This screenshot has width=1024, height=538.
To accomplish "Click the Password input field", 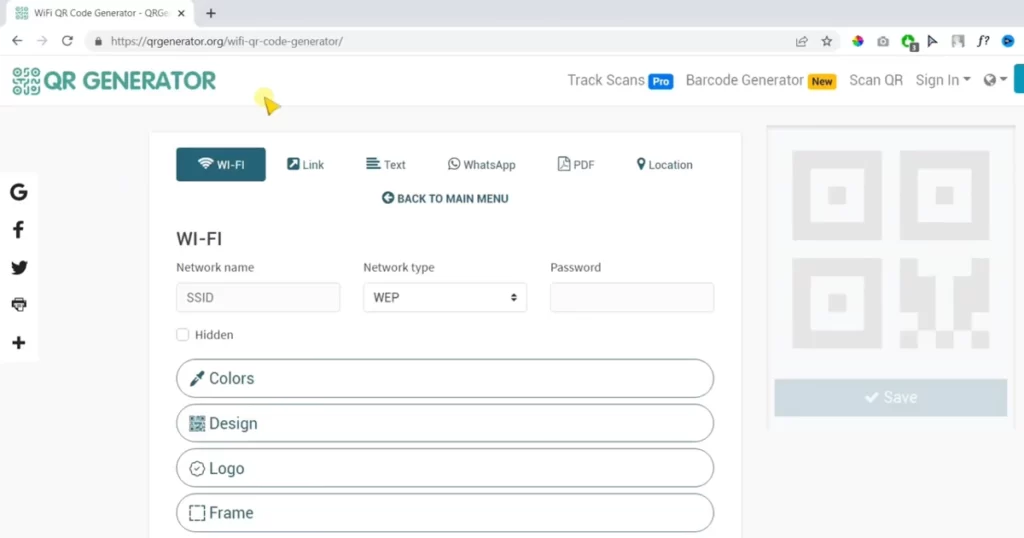I will (x=632, y=298).
